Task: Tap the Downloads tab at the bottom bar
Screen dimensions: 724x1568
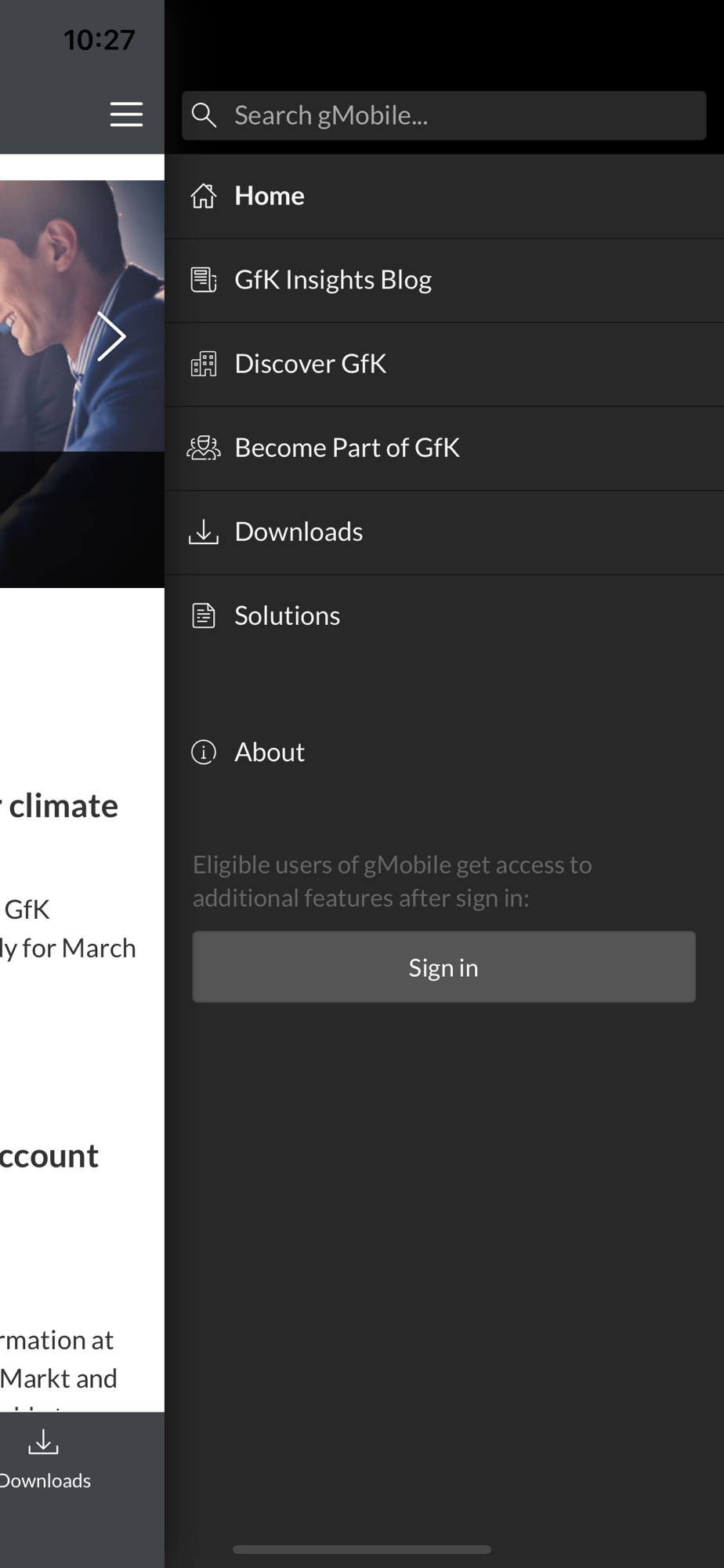Action: coord(44,1459)
